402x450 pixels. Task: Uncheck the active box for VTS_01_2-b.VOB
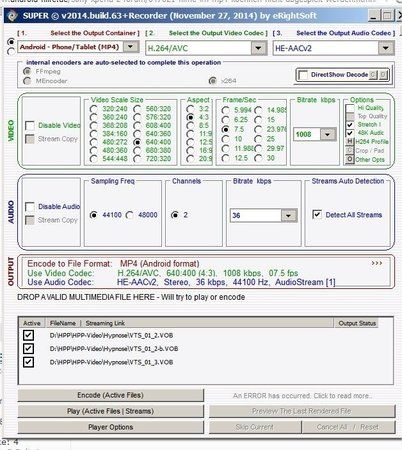click(28, 349)
